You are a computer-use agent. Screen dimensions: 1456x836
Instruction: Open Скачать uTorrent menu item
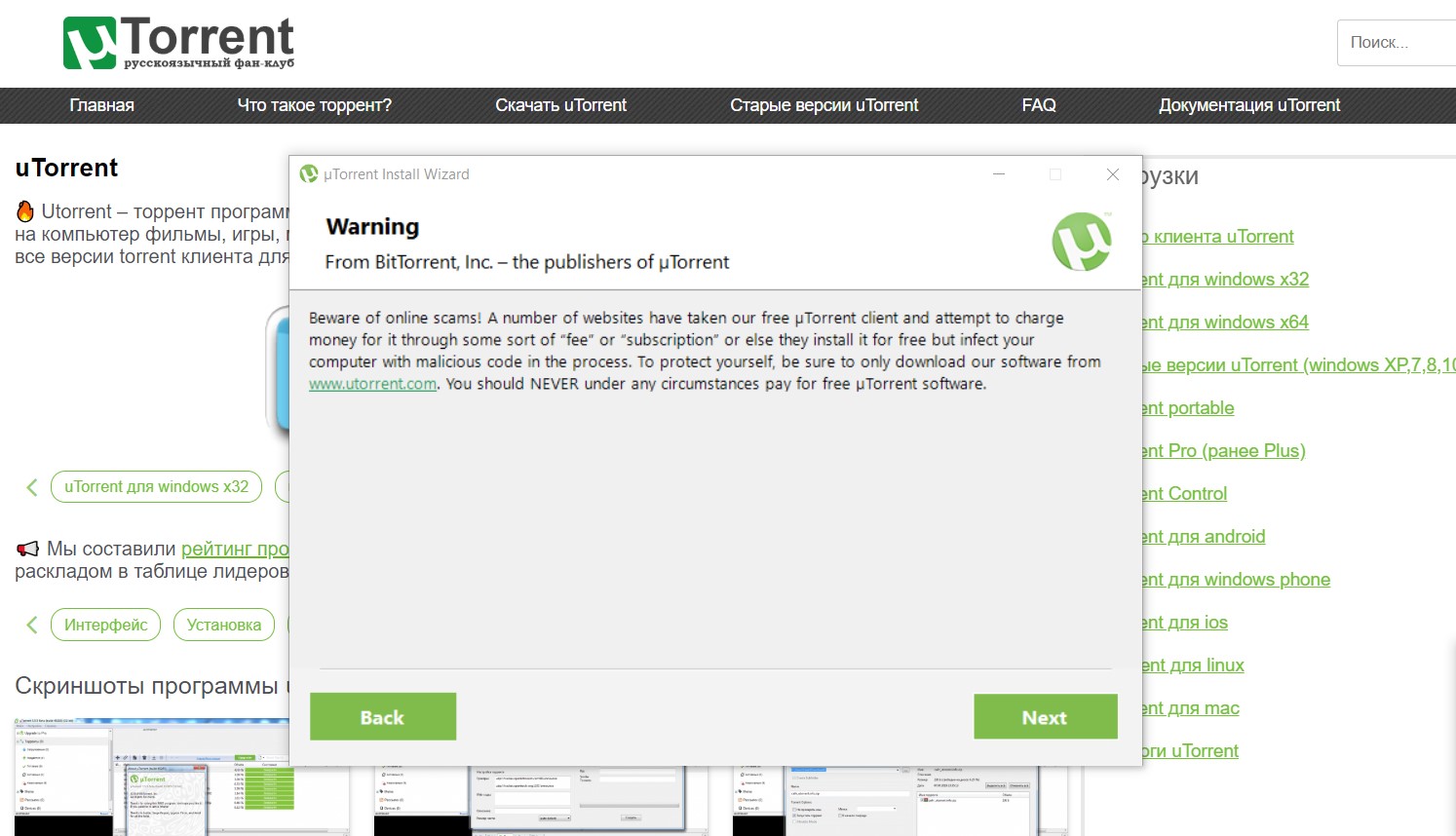tap(560, 105)
